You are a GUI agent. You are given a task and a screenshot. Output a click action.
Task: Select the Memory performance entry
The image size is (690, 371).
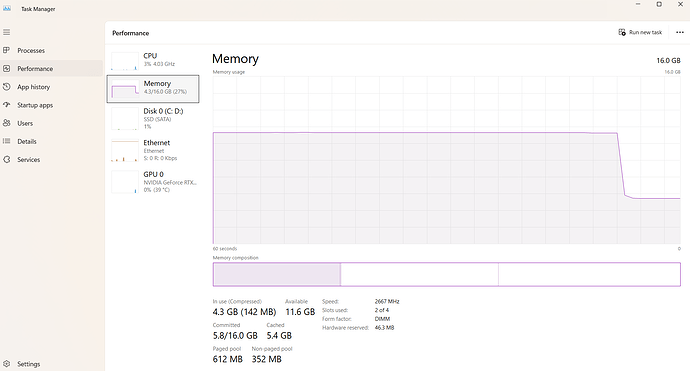153,89
